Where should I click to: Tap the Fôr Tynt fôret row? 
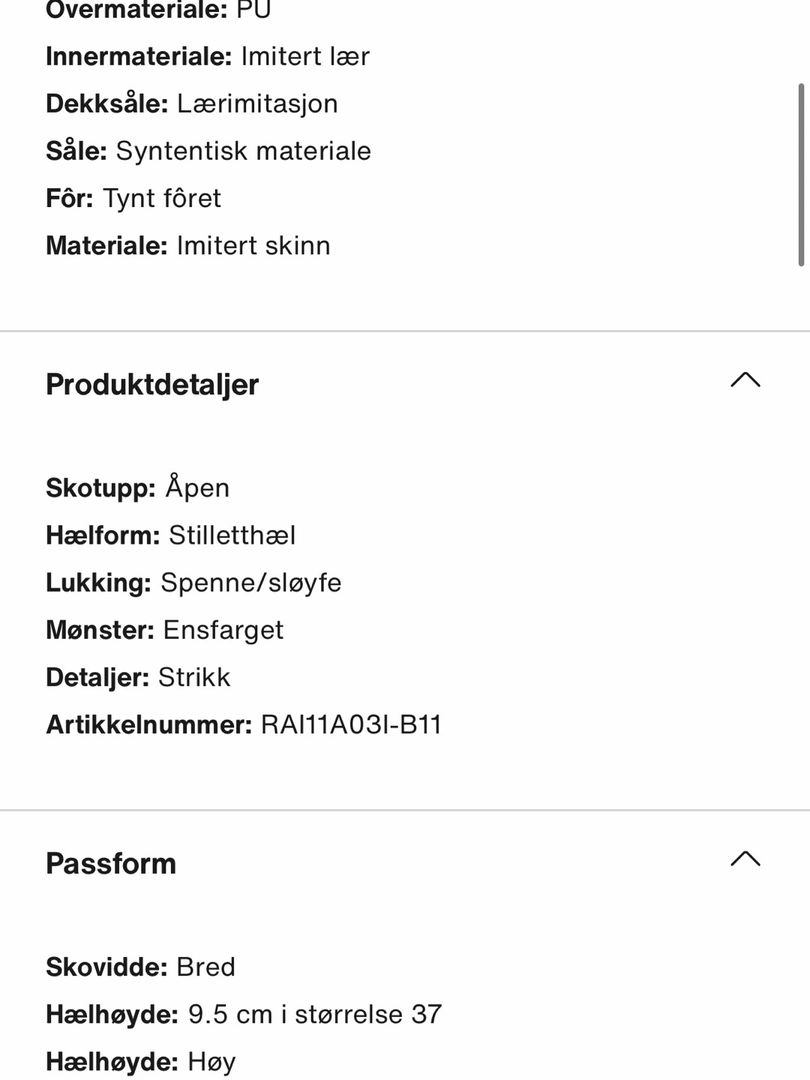[133, 198]
